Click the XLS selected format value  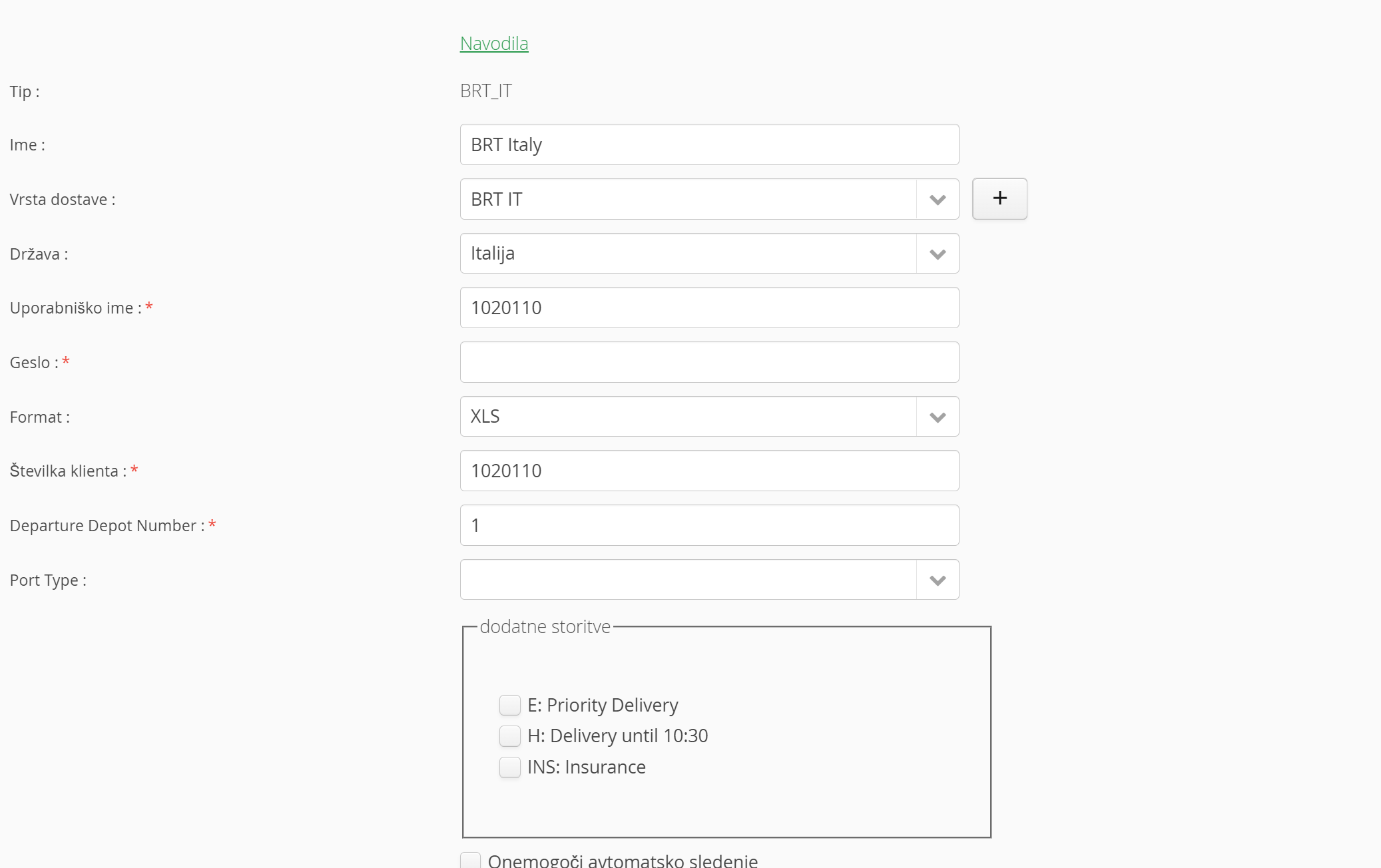(485, 417)
